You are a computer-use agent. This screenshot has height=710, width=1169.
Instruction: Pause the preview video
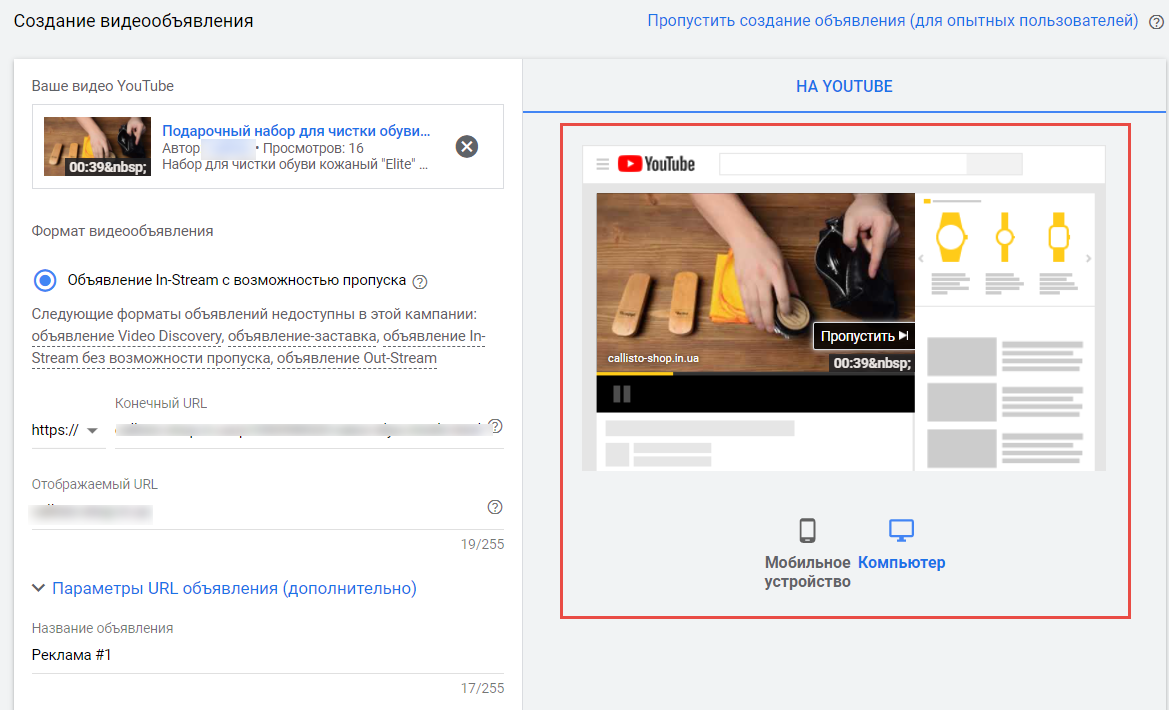point(621,394)
